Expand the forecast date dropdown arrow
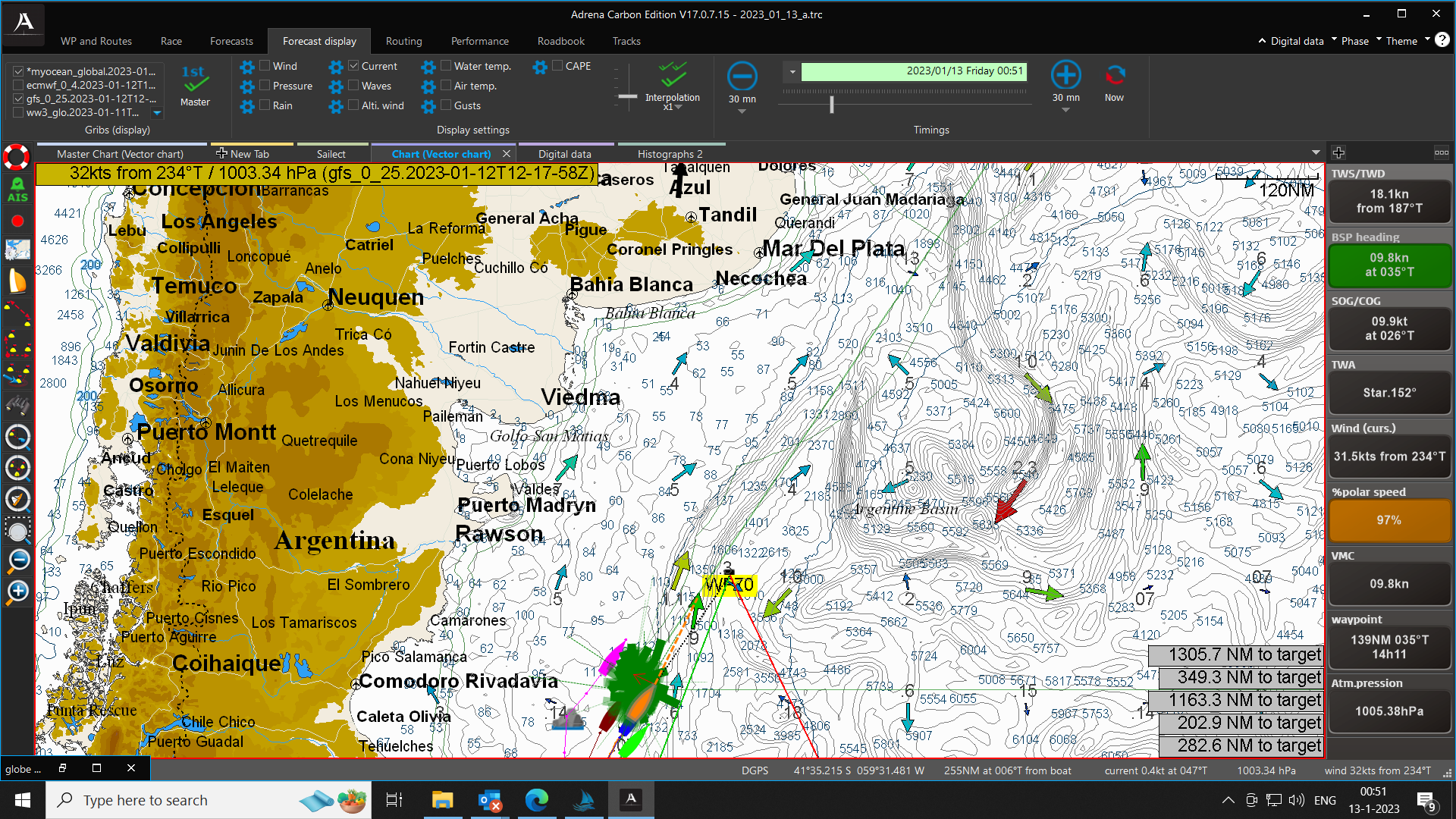Image resolution: width=1456 pixels, height=819 pixels. pos(792,72)
